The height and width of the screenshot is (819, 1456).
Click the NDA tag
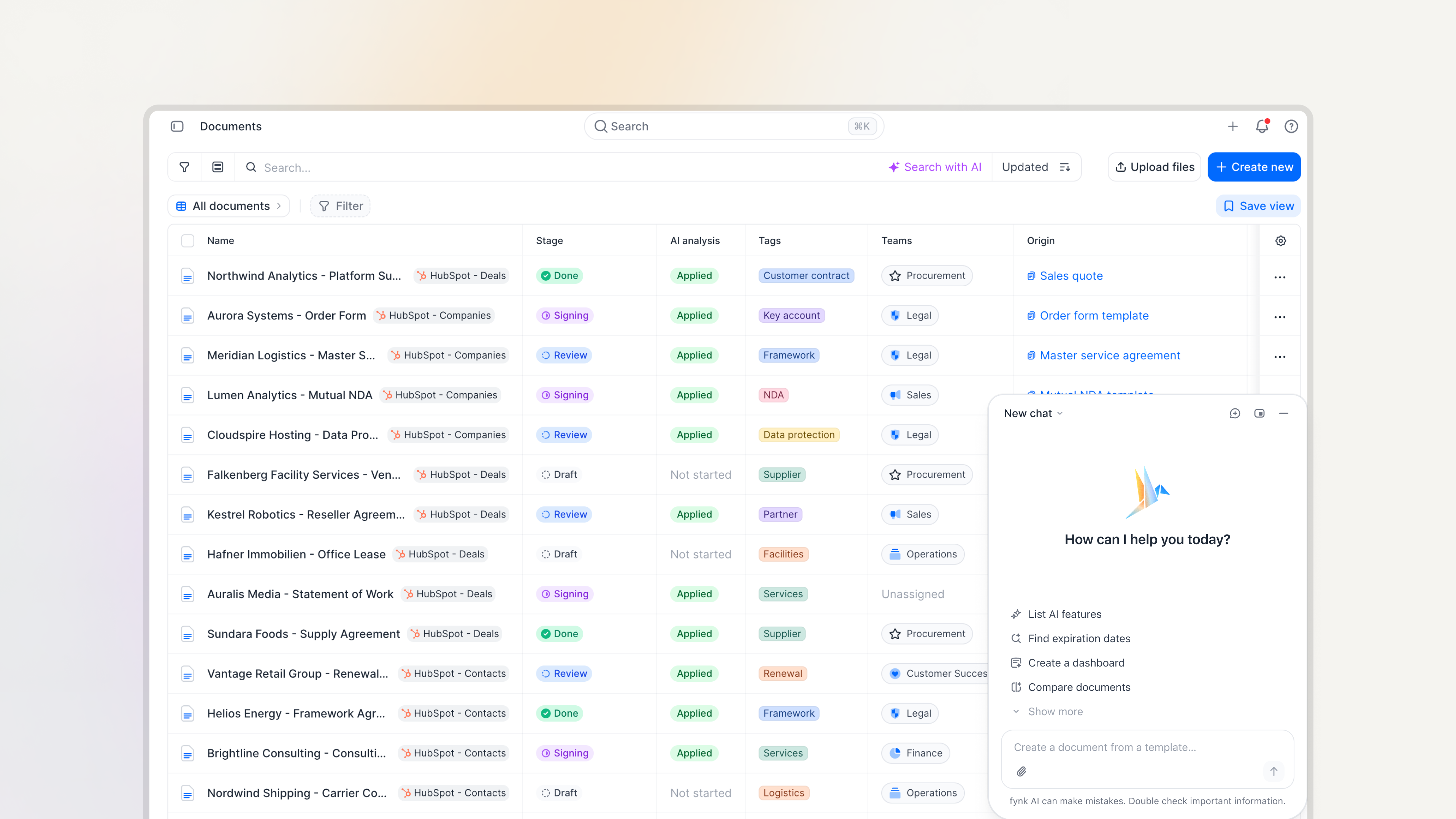[773, 395]
